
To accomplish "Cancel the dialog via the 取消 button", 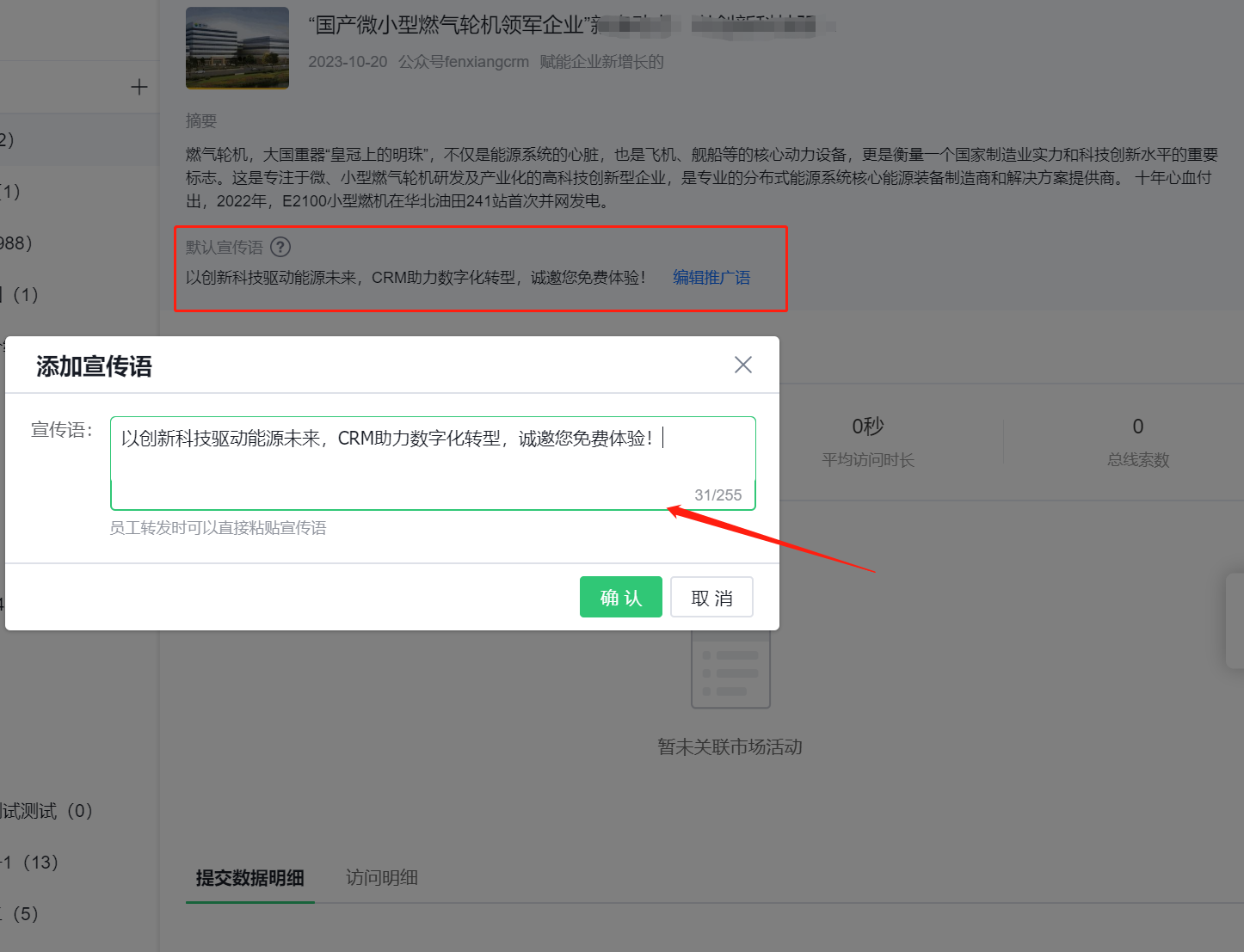I will click(x=711, y=596).
